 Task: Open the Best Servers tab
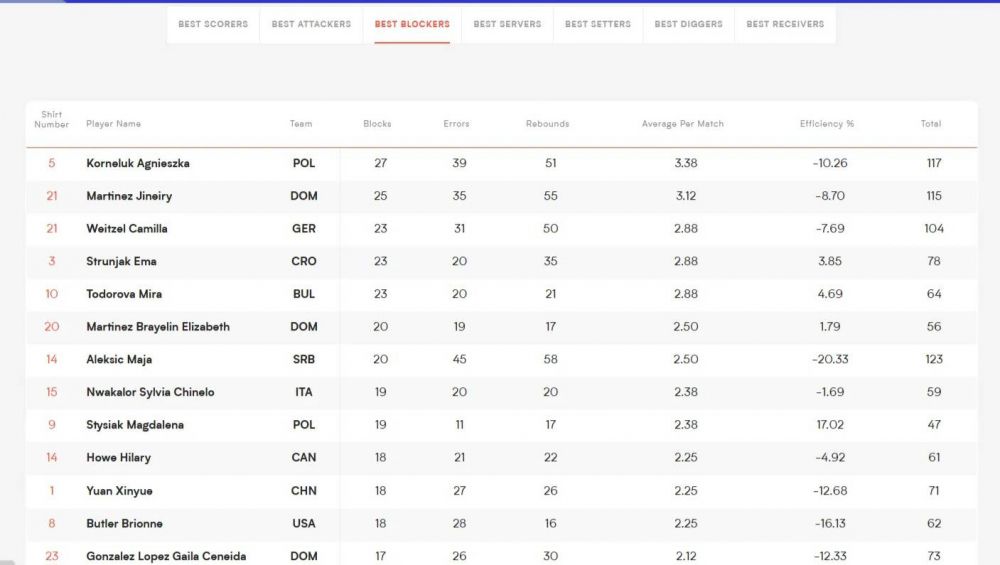coord(507,24)
